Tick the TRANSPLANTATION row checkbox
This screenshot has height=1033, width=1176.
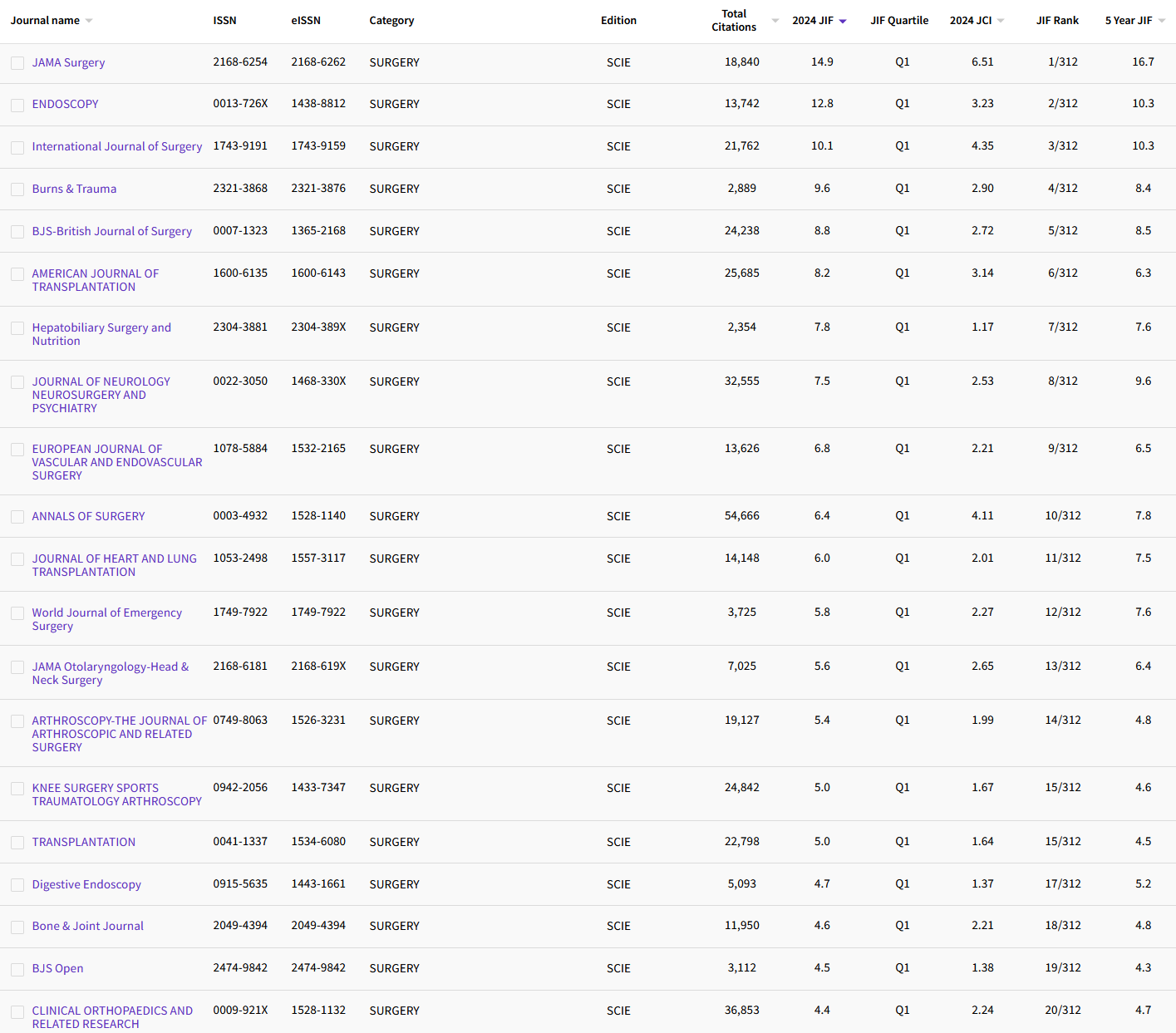coord(17,843)
